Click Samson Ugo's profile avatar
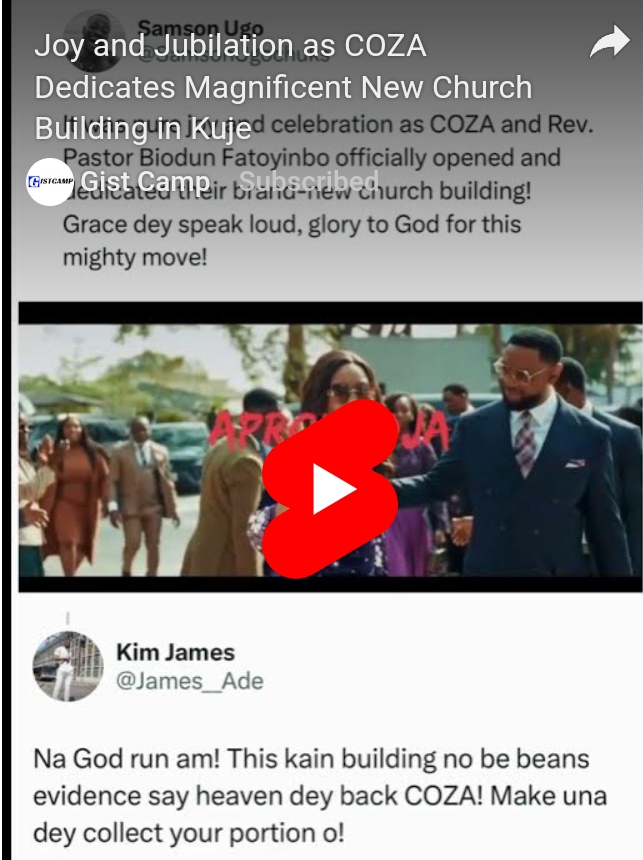Viewport: 643px width, 860px height. tap(94, 39)
